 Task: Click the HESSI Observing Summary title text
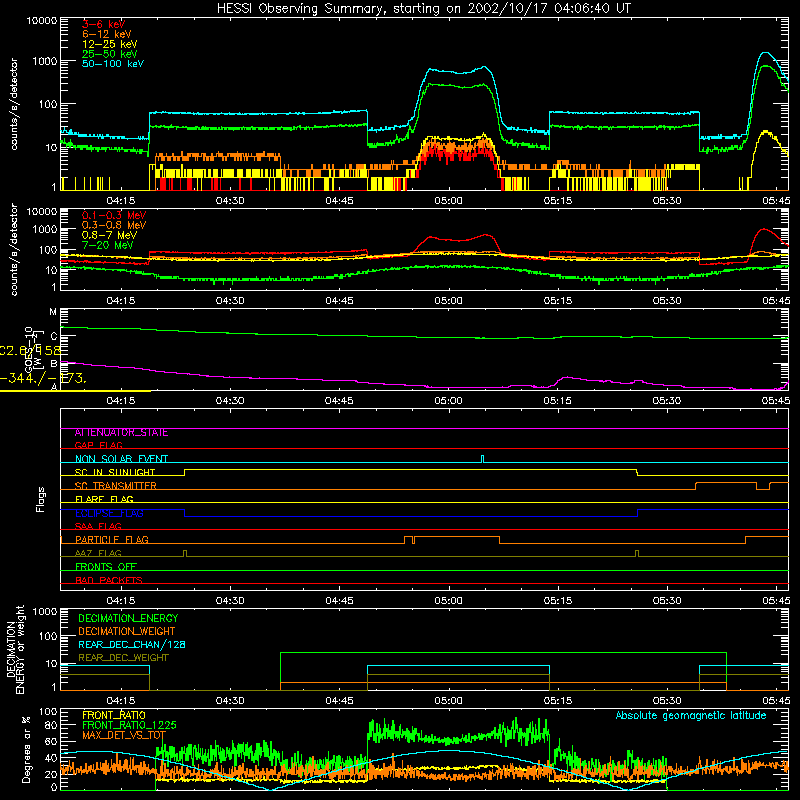tap(423, 9)
